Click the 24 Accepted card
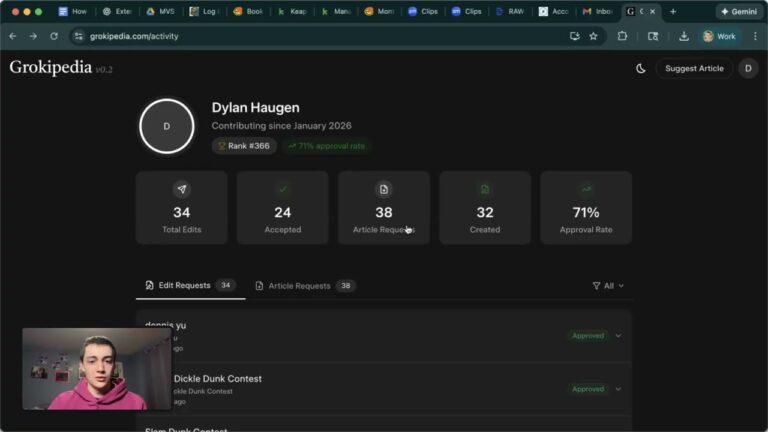 (x=283, y=207)
